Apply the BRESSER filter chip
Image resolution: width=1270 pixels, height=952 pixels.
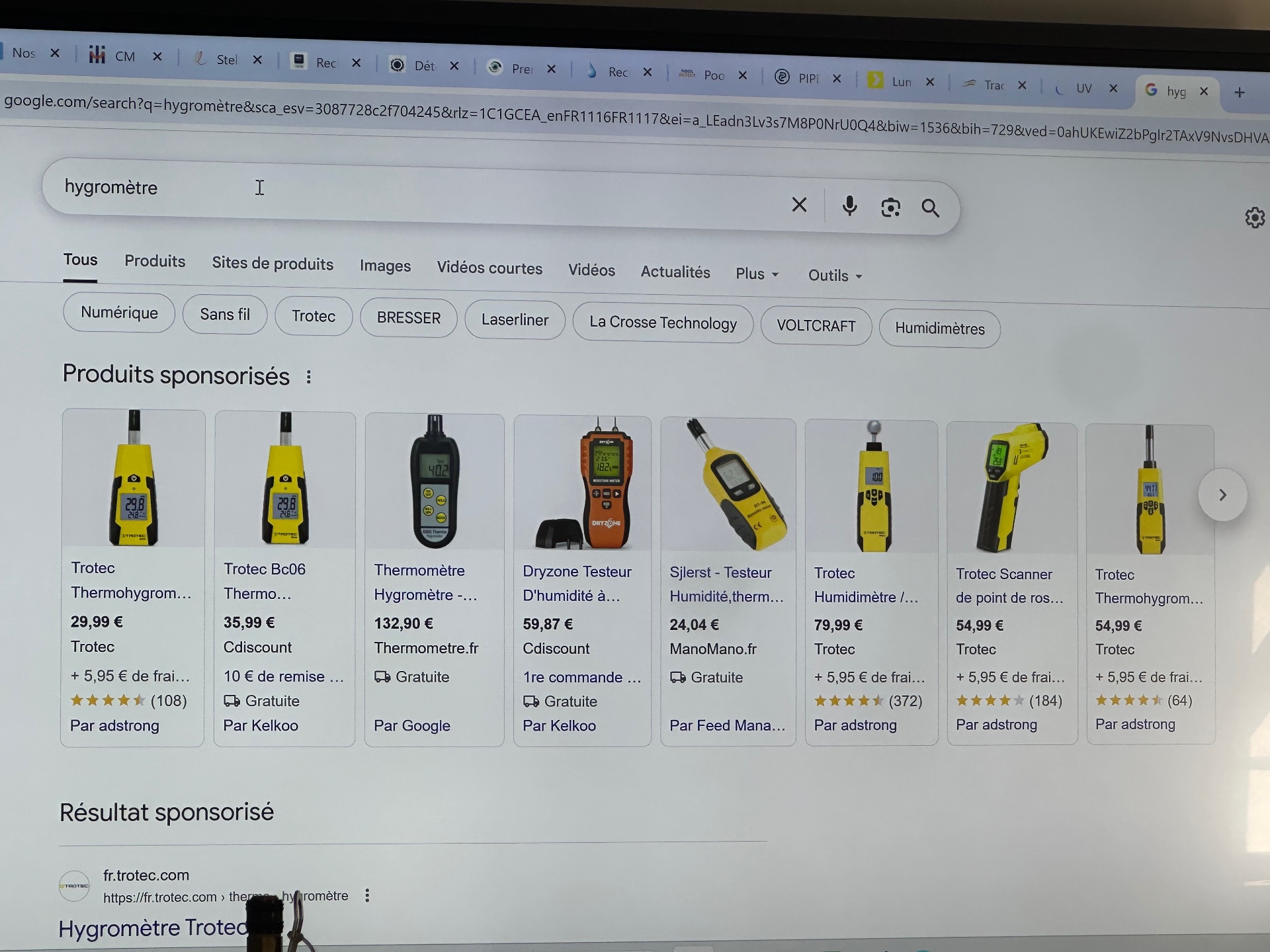(x=408, y=318)
